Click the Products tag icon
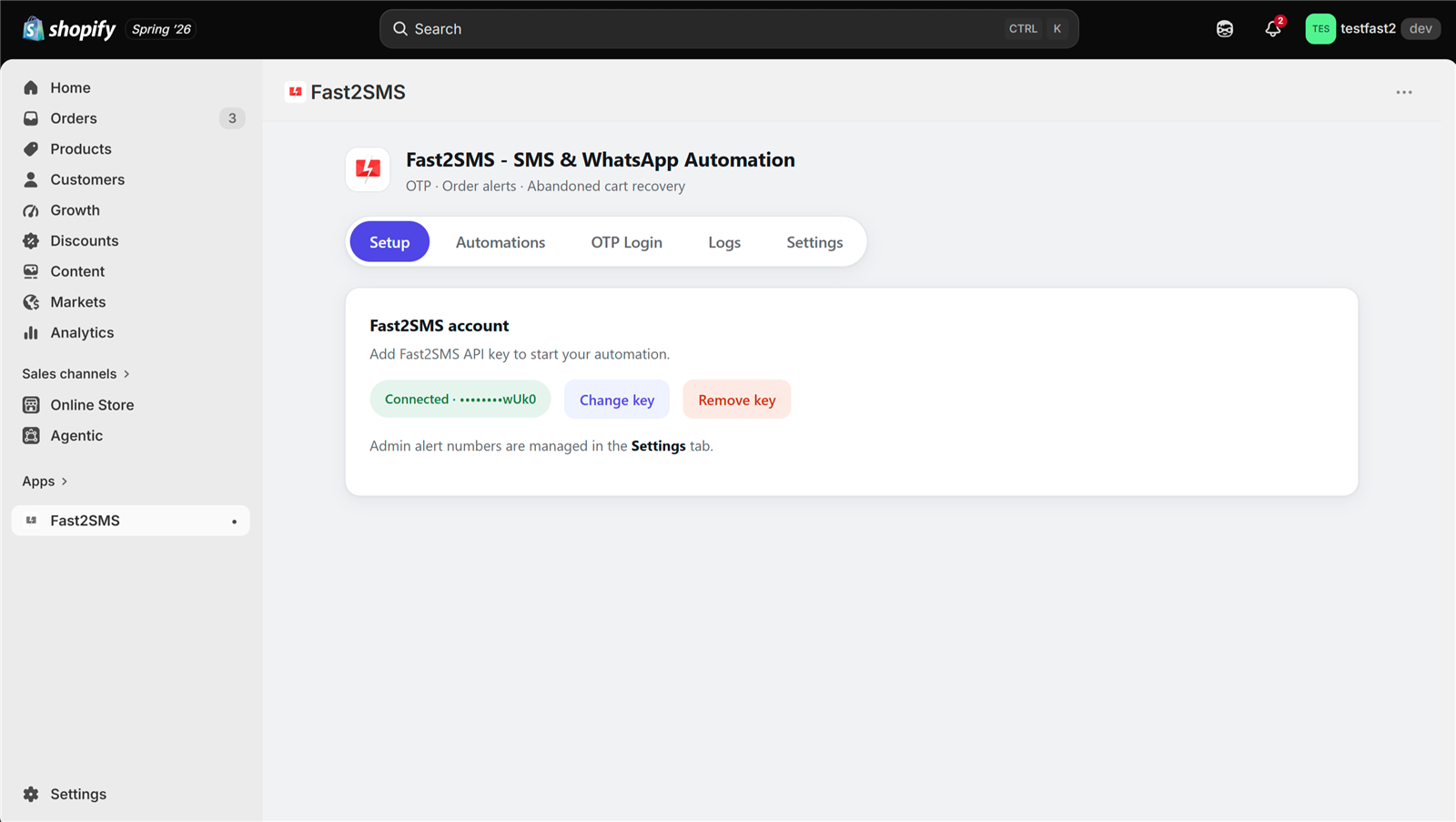1456x822 pixels. coord(31,148)
